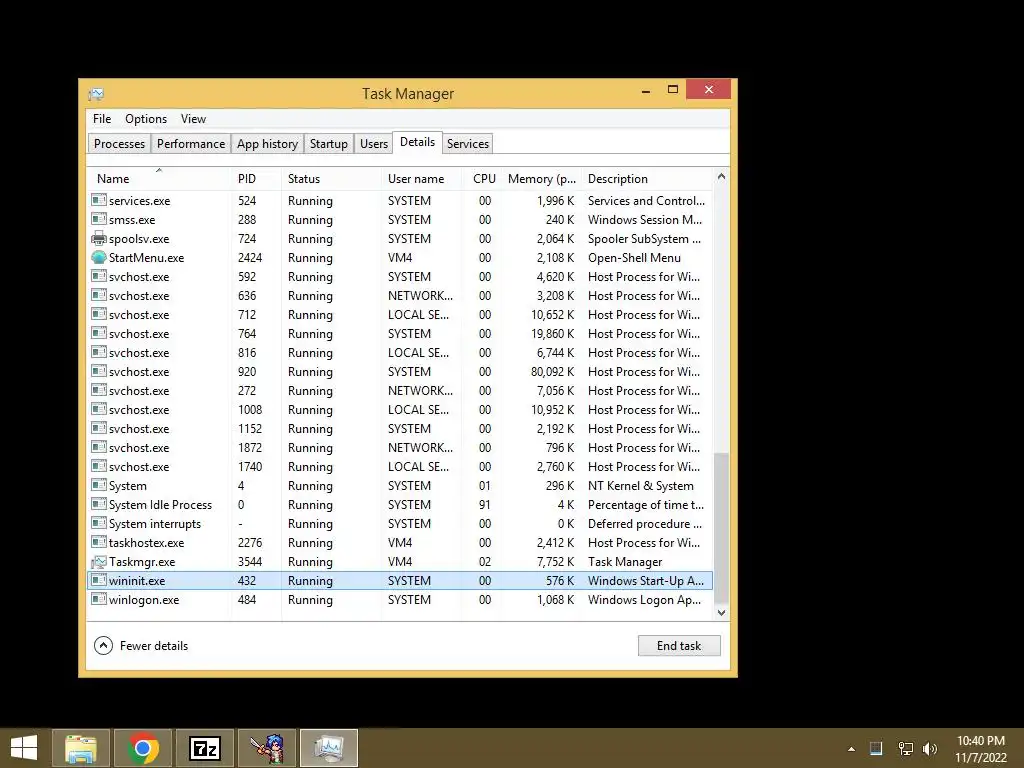Click the spoolsv.exe printer icon

[x=99, y=238]
